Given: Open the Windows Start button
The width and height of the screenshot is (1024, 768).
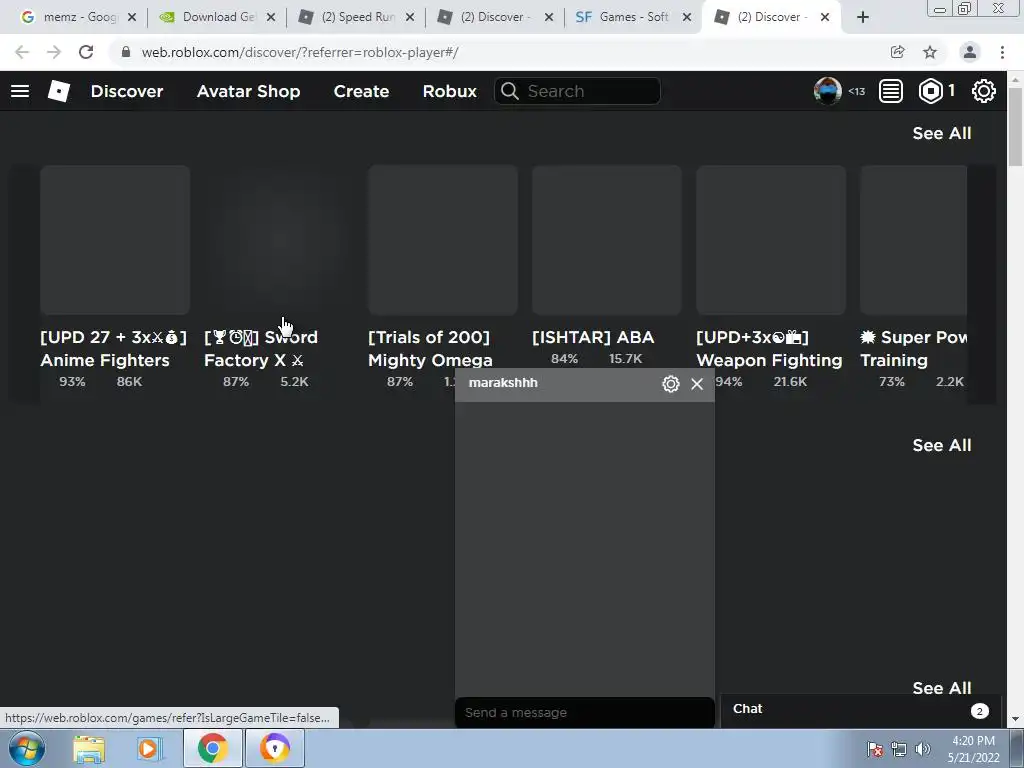Looking at the screenshot, I should 26,748.
